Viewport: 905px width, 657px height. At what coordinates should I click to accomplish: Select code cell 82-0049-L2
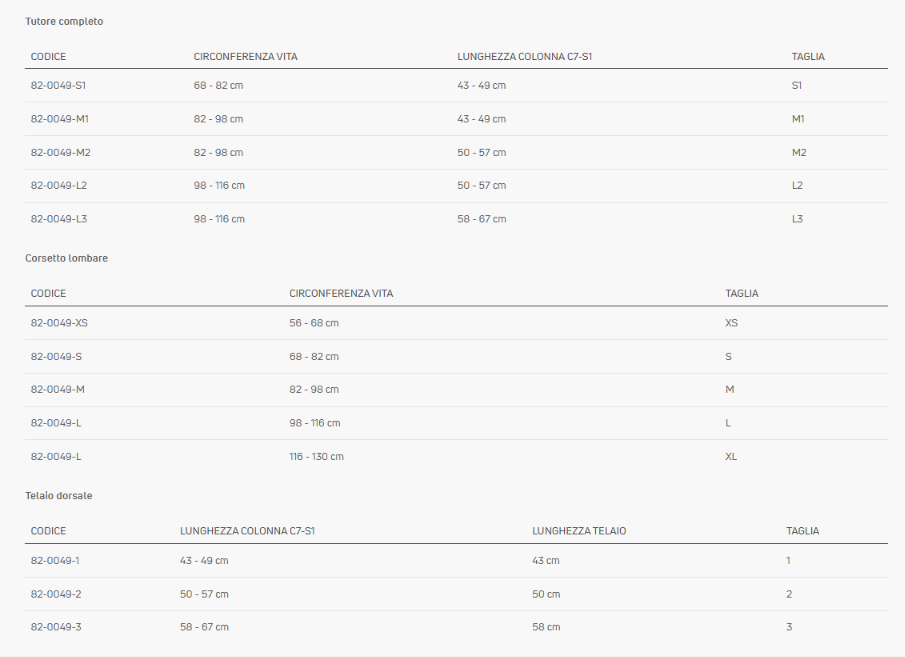coord(59,185)
